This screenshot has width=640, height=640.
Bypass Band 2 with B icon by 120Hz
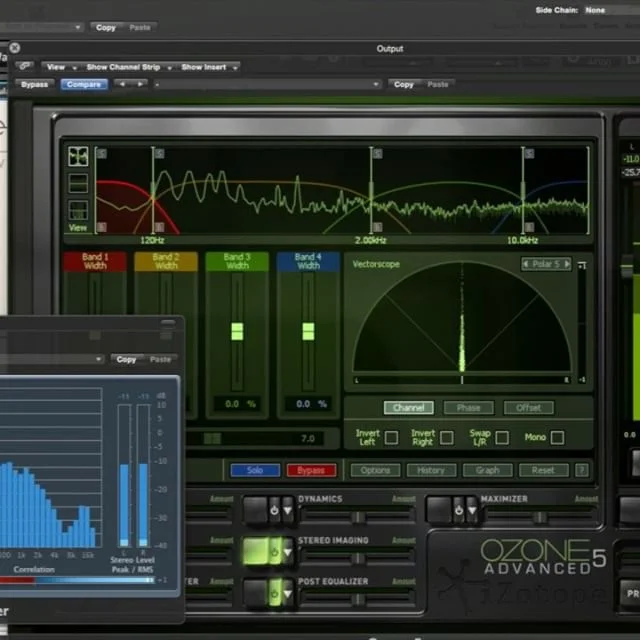(160, 227)
